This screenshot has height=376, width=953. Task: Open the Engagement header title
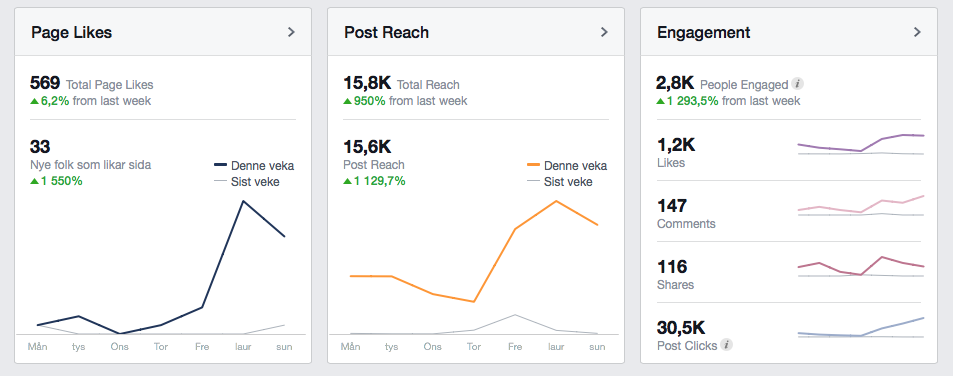coord(704,32)
